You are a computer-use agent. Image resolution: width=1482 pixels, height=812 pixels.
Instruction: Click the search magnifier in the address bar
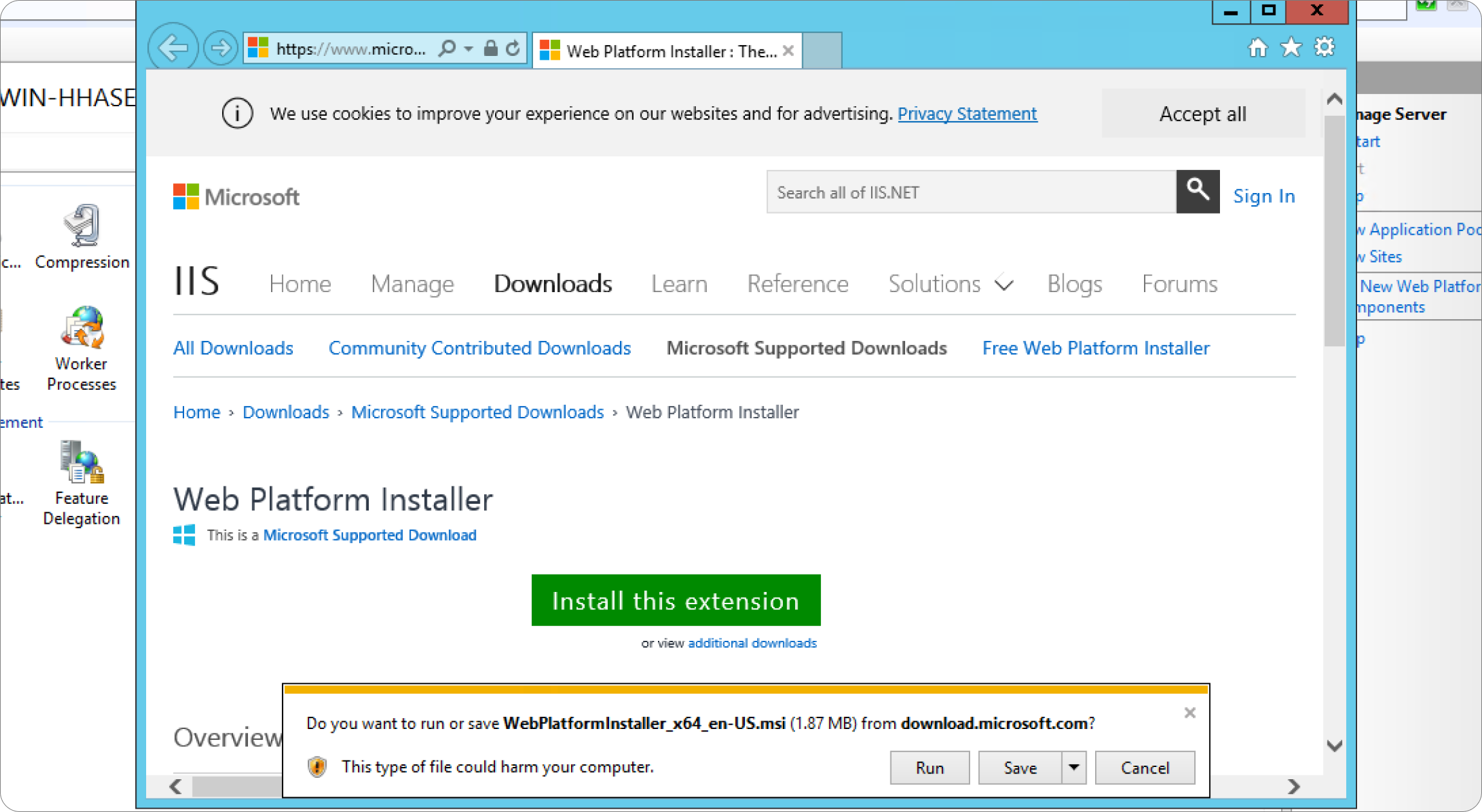point(447,48)
